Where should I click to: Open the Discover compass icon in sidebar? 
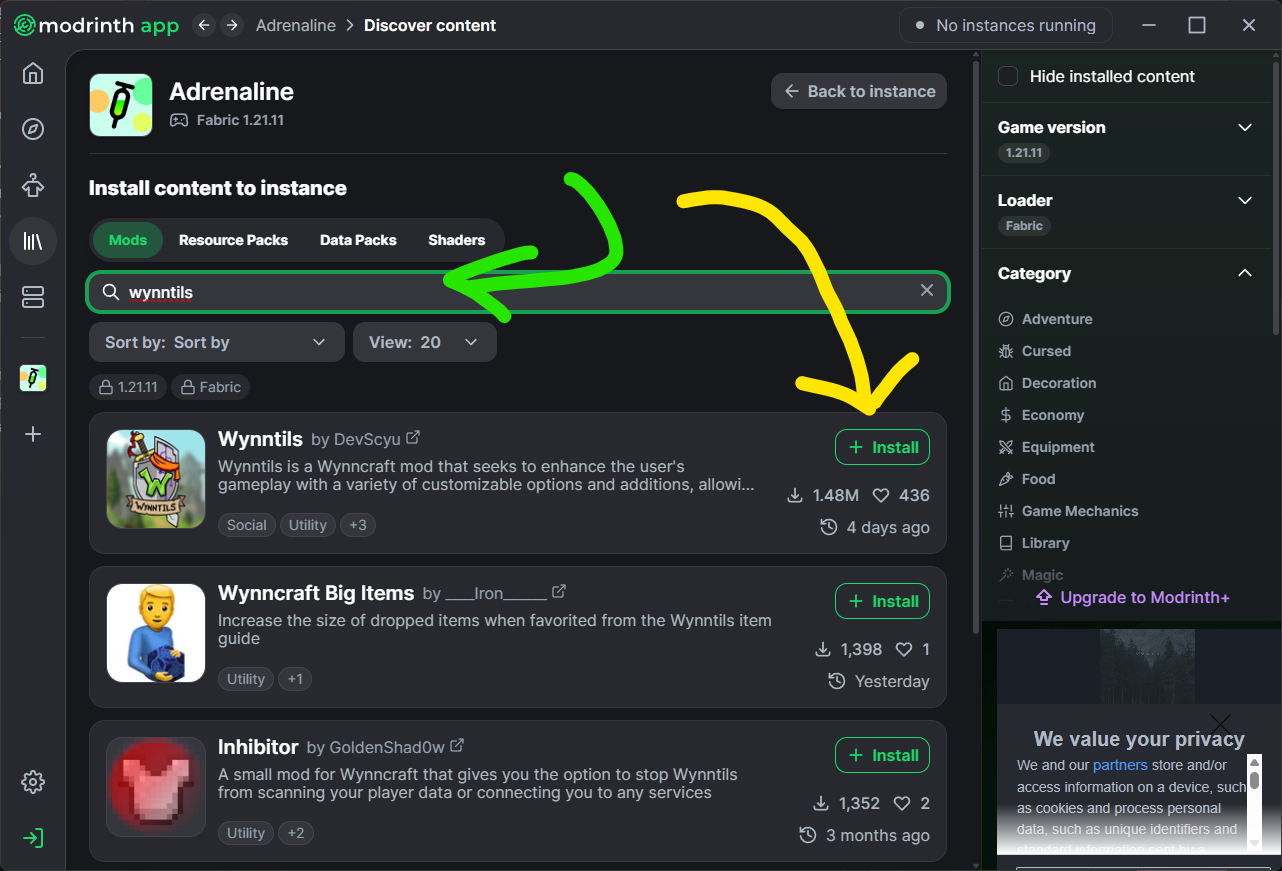(33, 129)
